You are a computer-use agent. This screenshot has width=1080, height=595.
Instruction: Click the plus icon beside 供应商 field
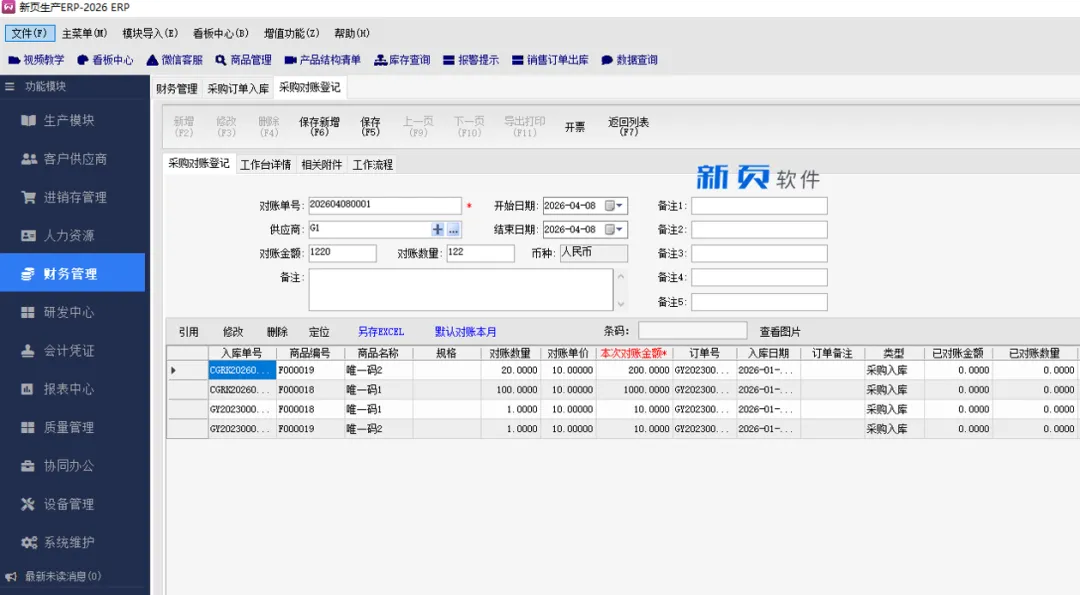tap(437, 229)
